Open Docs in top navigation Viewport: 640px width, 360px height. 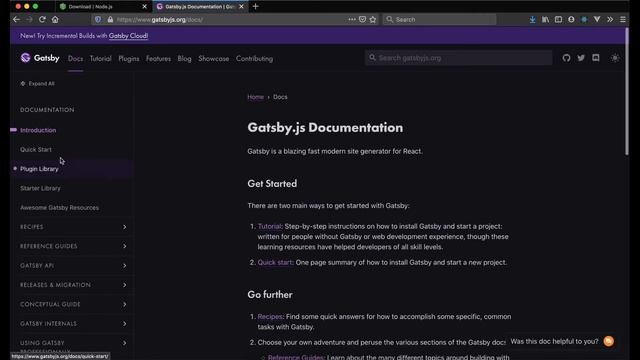tap(76, 59)
